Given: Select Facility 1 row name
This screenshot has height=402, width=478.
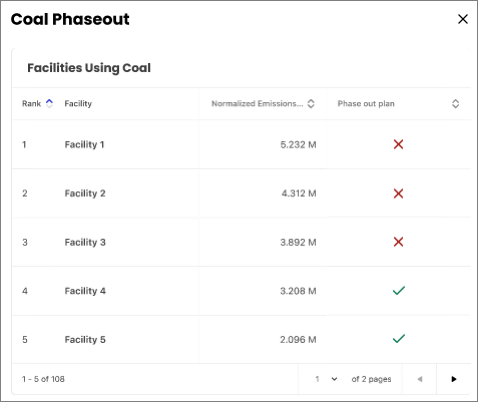Looking at the screenshot, I should 84,145.
